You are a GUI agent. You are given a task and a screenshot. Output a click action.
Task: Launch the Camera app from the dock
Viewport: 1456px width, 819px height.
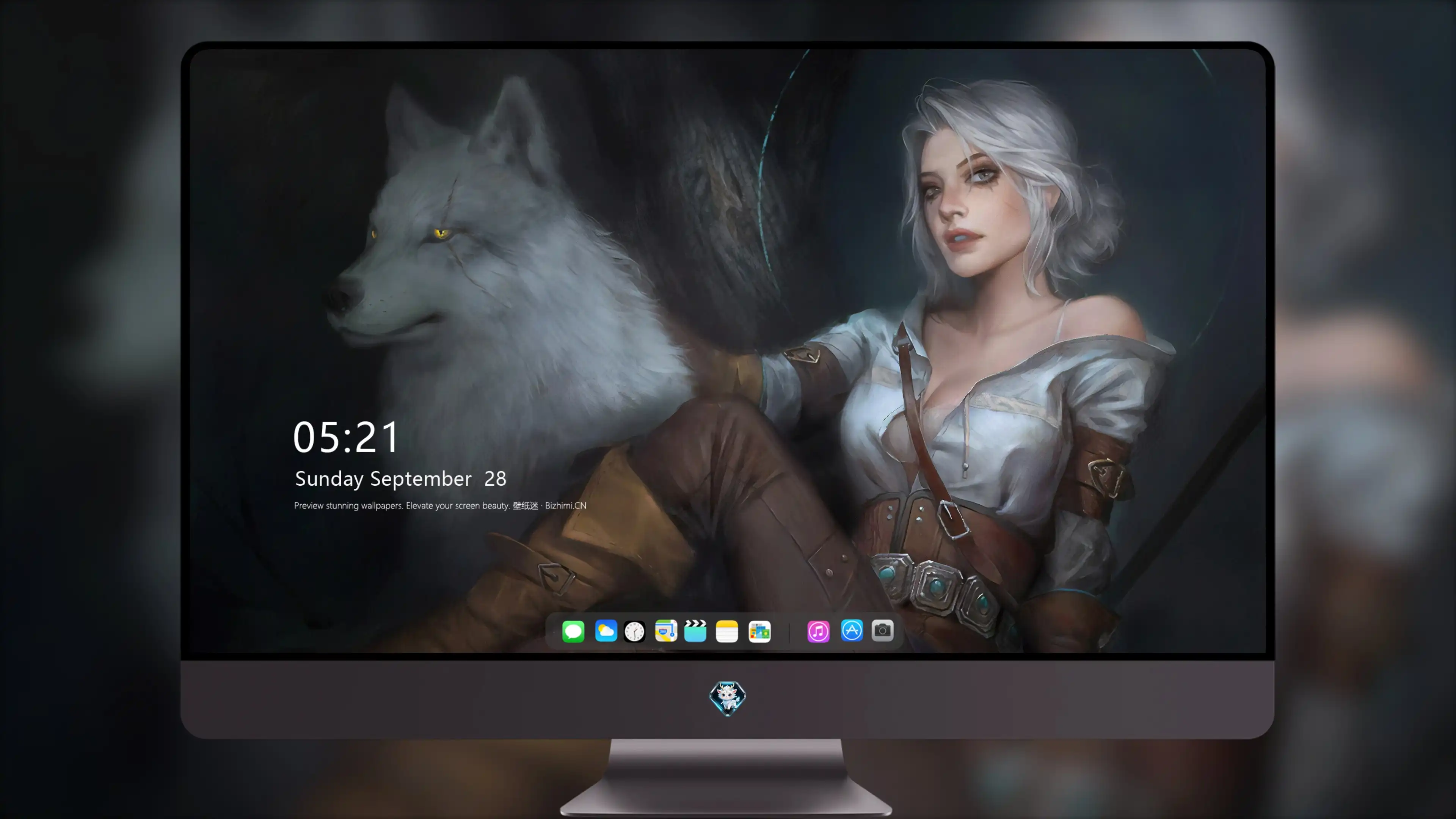coord(882,630)
